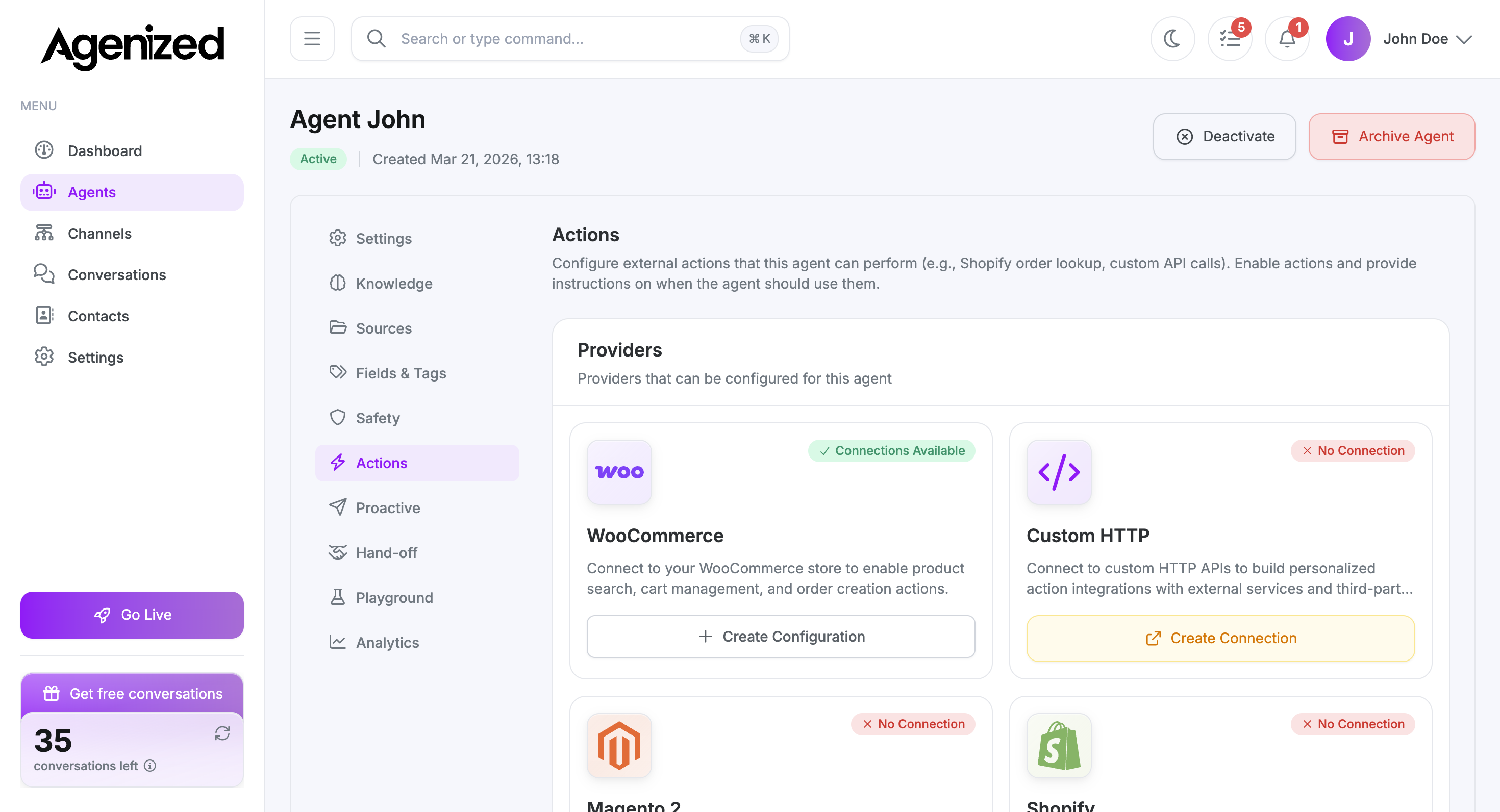Screen dimensions: 1500x812
Task: Open Conversations in the main menu
Action: (132, 275)
